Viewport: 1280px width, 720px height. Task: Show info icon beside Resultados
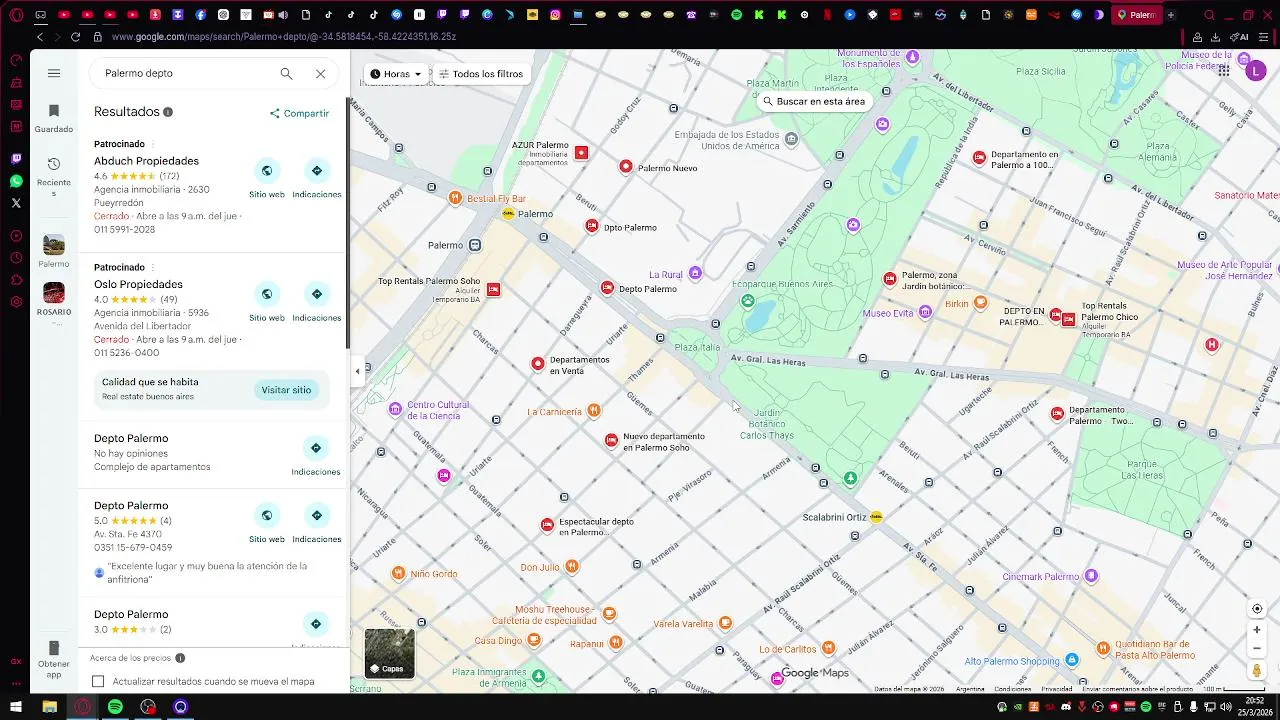click(x=168, y=112)
